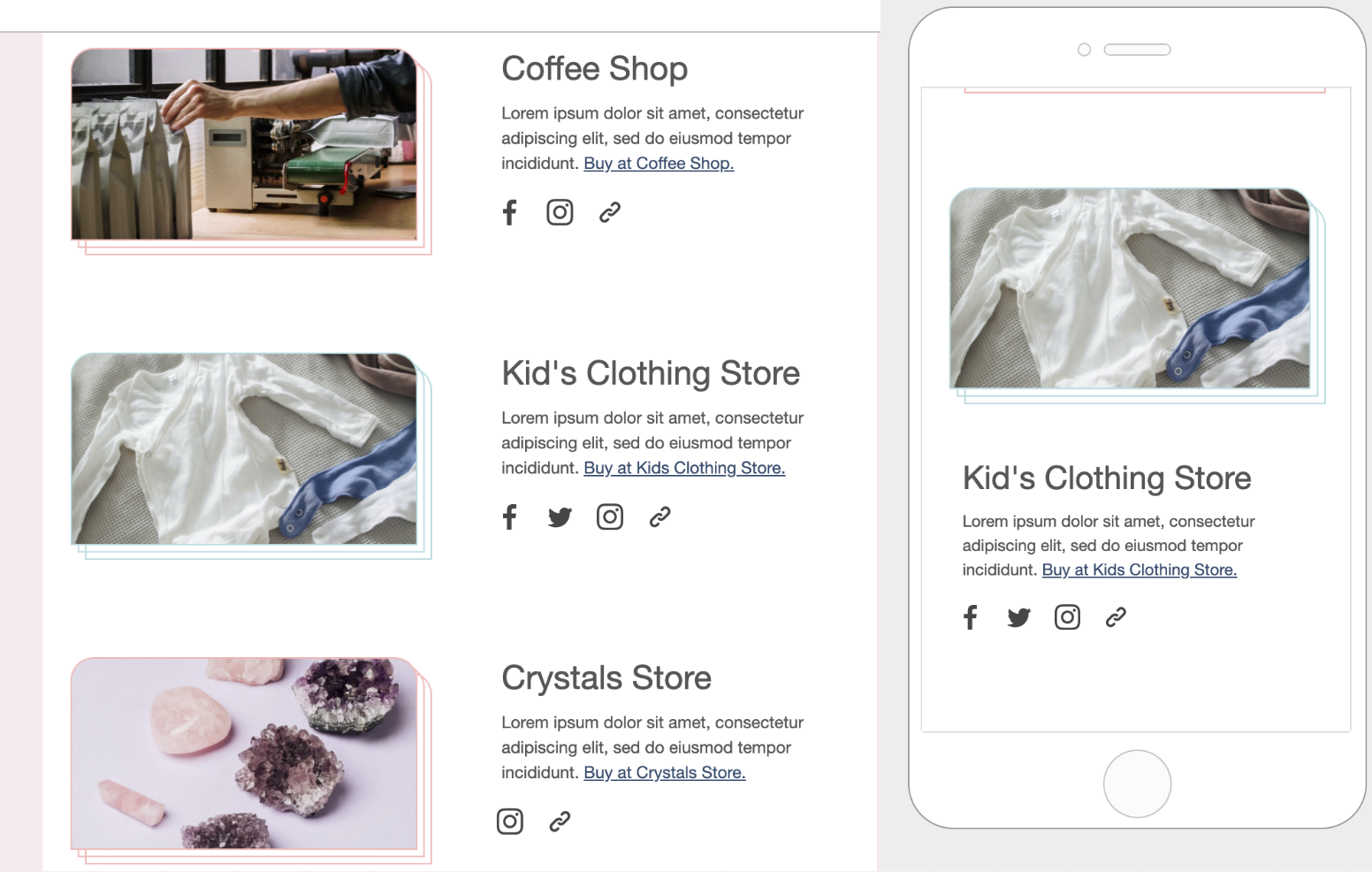Click Kid's Clothing Store chain link icon in desktop view
This screenshot has width=1372, height=872.
pyautogui.click(x=660, y=517)
